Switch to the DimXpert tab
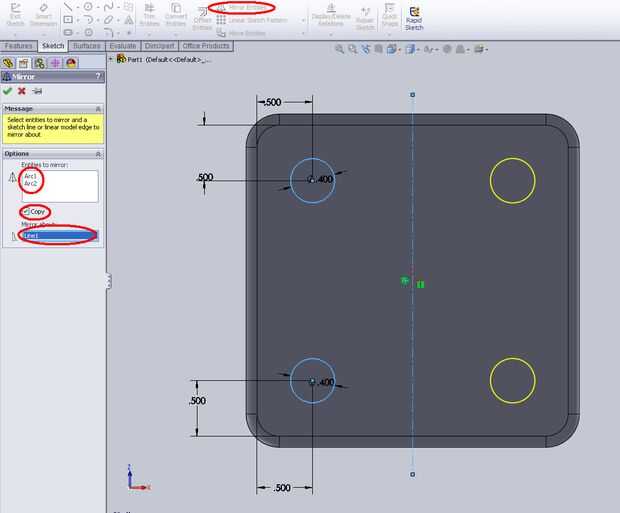Viewport: 620px width, 513px height. tap(160, 46)
